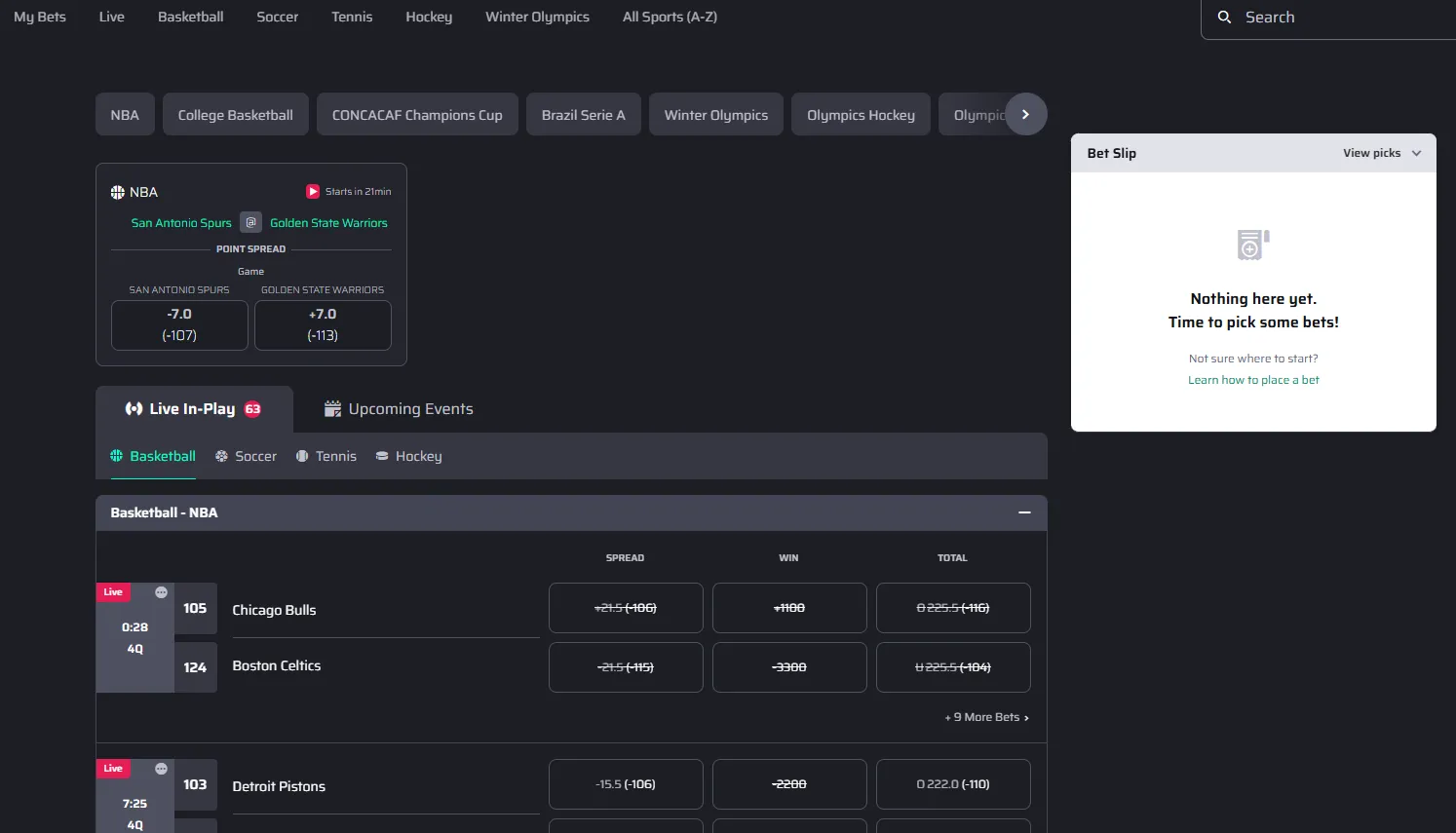Select the College Basketball chip
This screenshot has height=833, width=1456.
pos(236,115)
